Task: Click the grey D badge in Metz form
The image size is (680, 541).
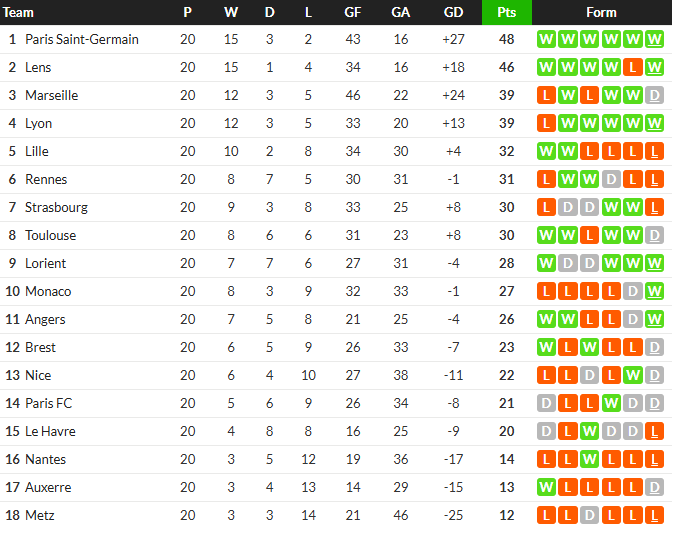Action: 589,515
